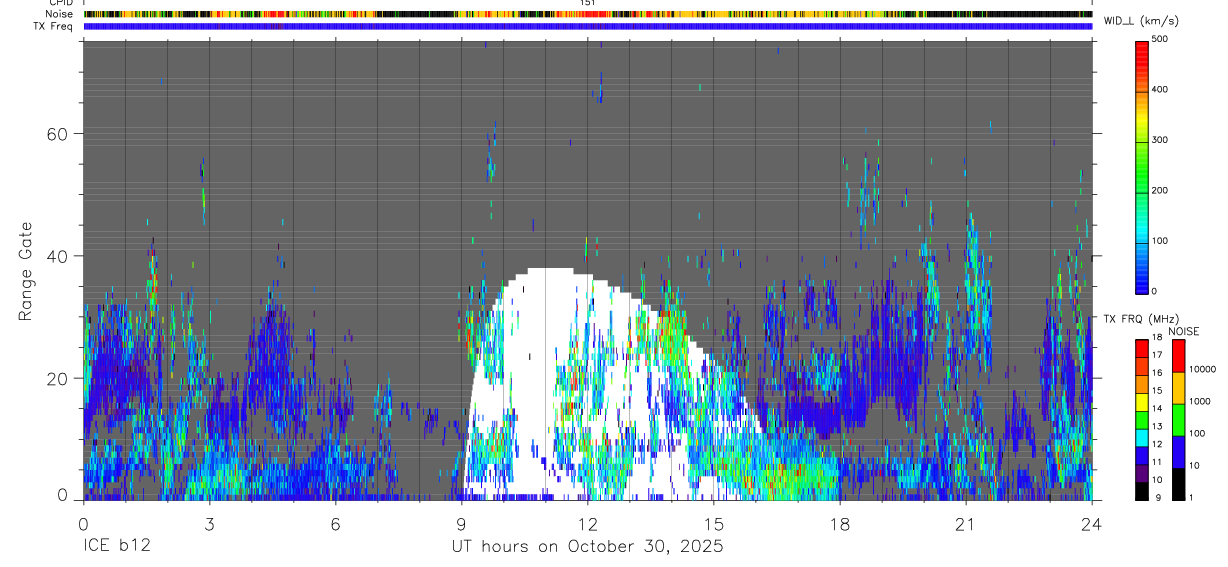Screen dimensions: 1228x567
Task: Click the 'UT hours on October 30, 2025' label
Action: (x=587, y=547)
